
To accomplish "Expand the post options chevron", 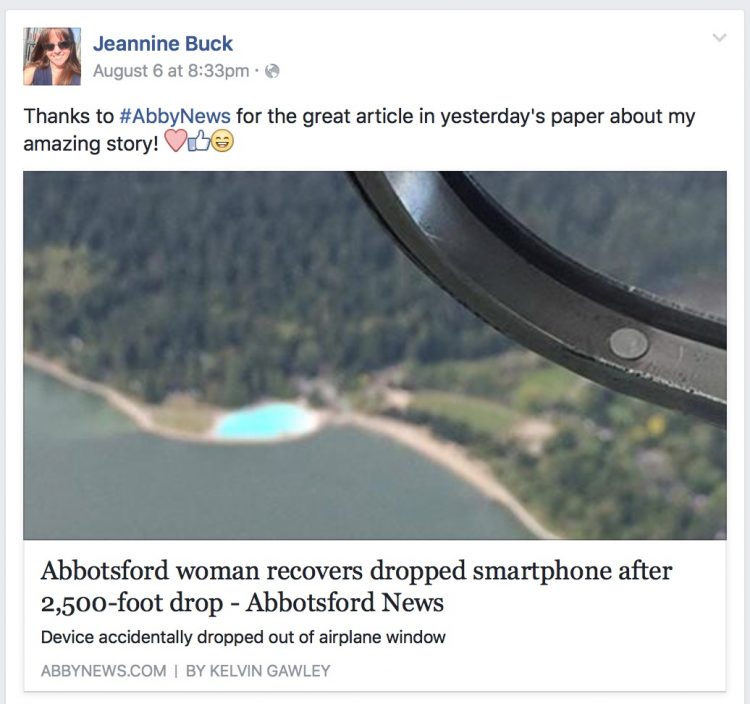I will coord(719,37).
